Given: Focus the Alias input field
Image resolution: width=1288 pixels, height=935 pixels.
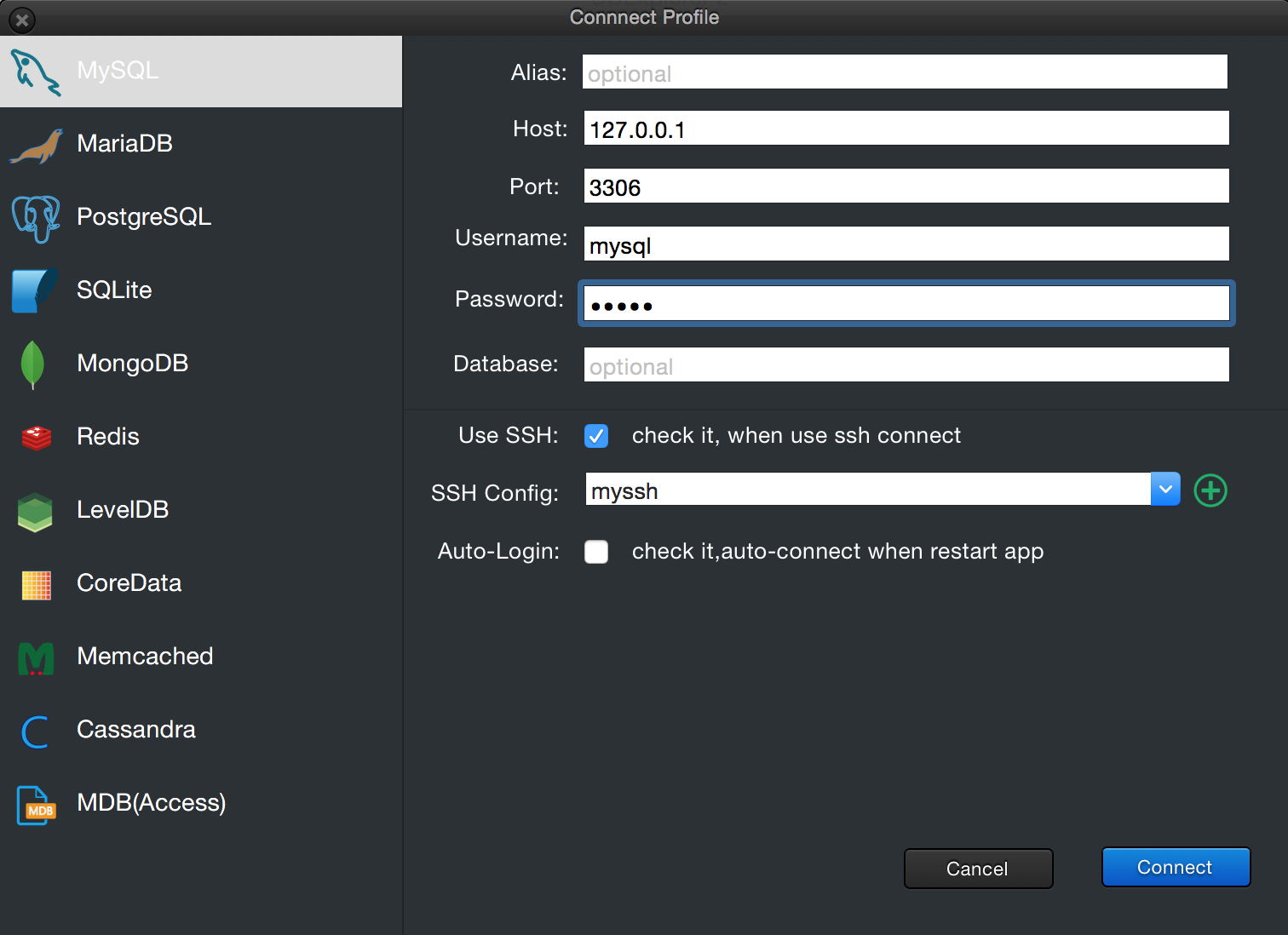Looking at the screenshot, I should [x=905, y=72].
